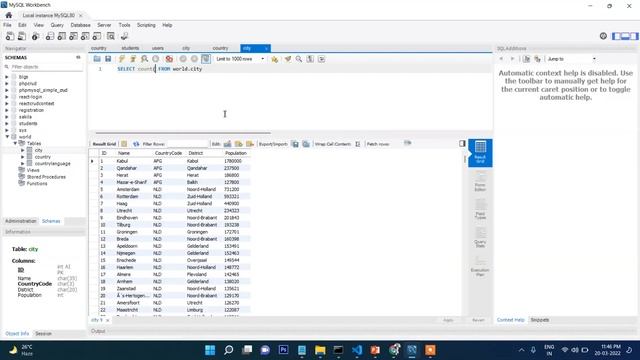
Task: Click the Rollback transaction icon
Action: (194, 59)
